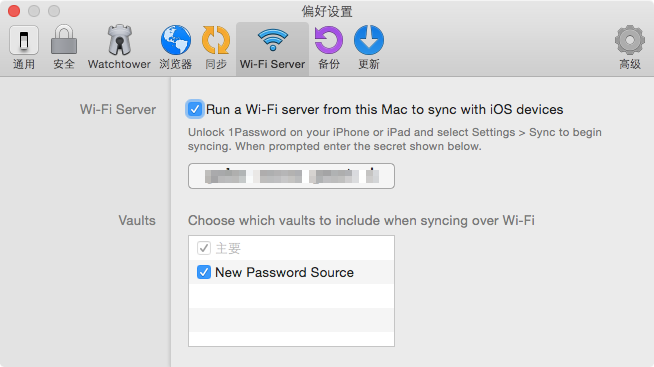Select the New Password Source row label

(x=284, y=272)
